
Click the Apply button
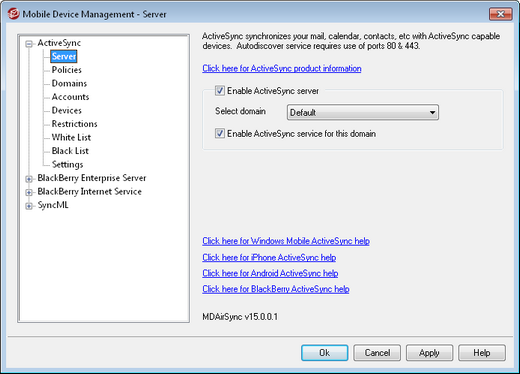pyautogui.click(x=429, y=353)
